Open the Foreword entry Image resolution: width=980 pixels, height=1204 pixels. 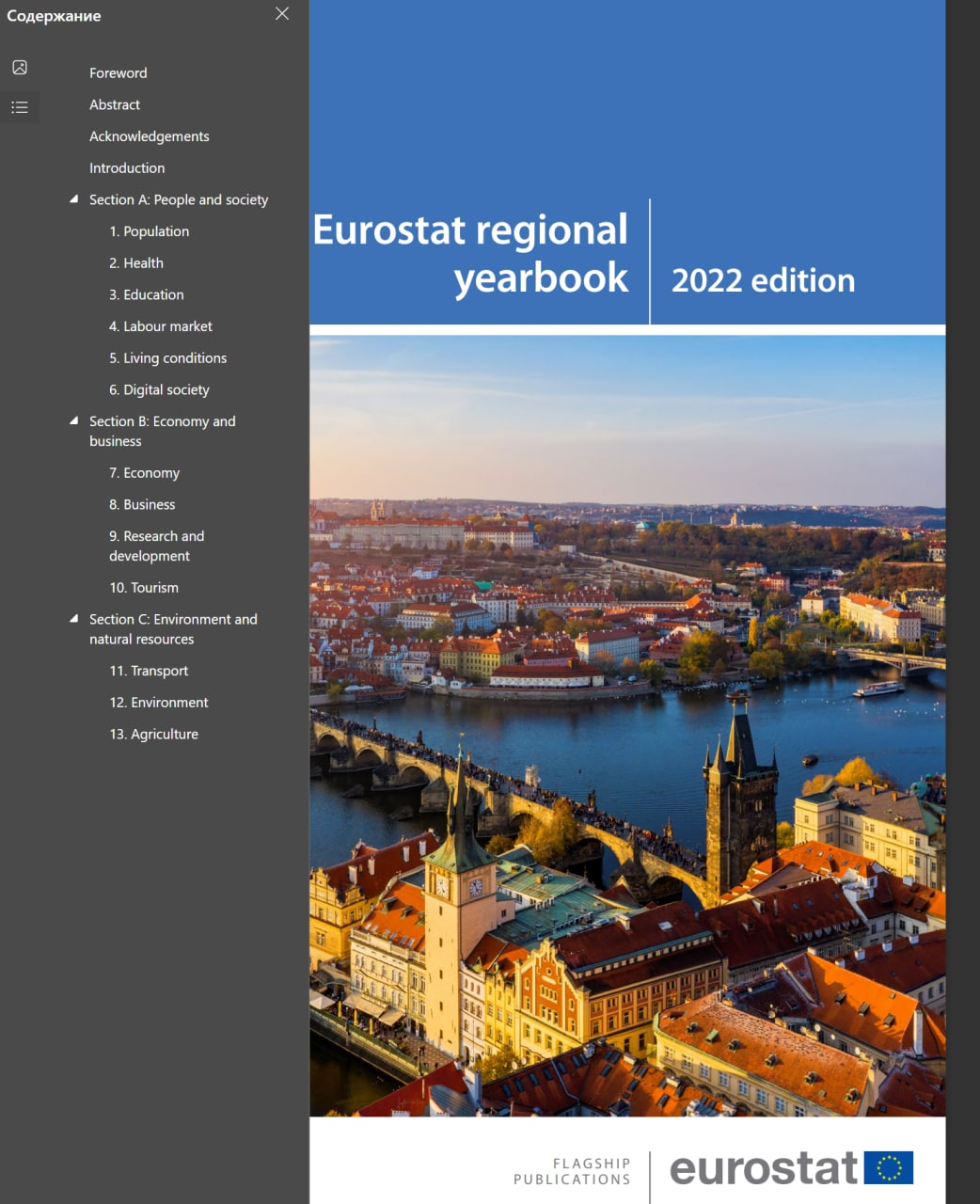click(x=119, y=72)
